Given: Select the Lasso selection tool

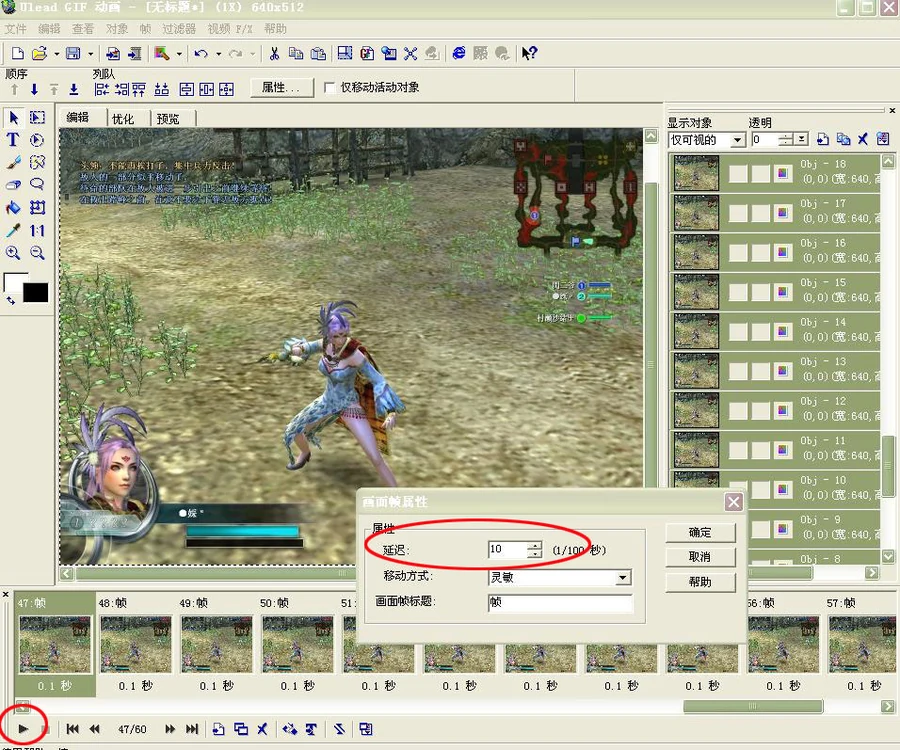Looking at the screenshot, I should [x=37, y=185].
